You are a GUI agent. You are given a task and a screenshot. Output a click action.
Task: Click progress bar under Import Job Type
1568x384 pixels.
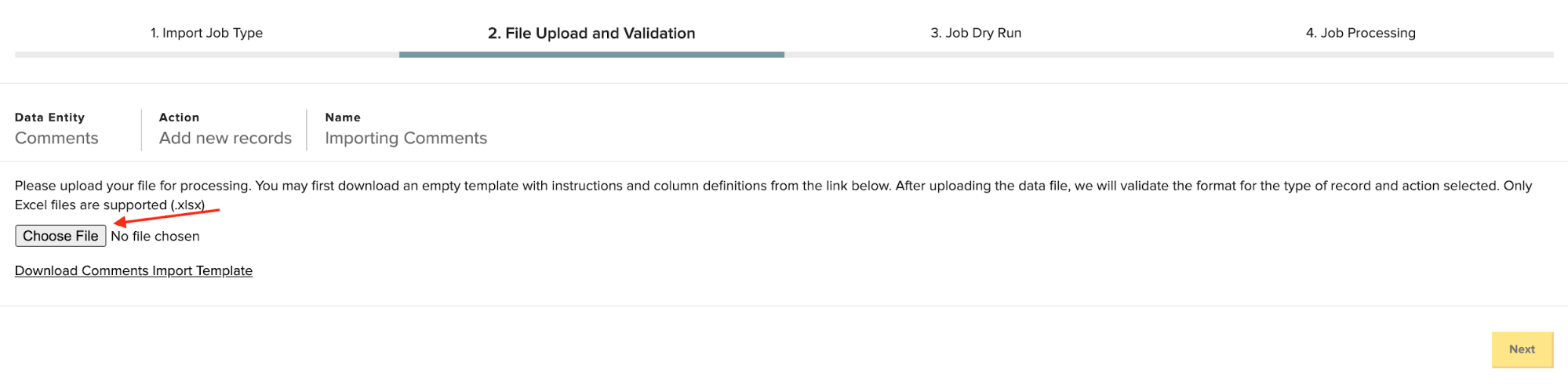(207, 54)
